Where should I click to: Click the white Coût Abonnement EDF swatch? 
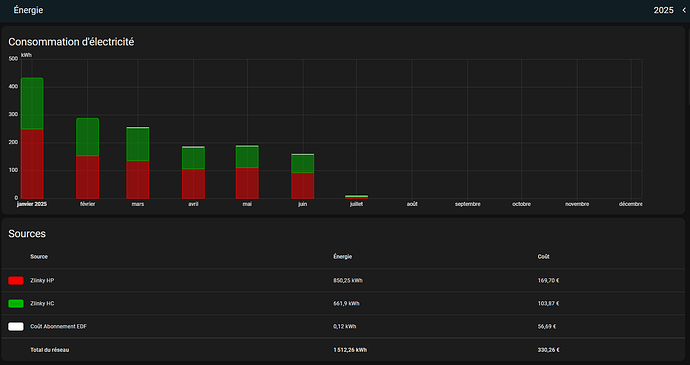click(x=16, y=327)
